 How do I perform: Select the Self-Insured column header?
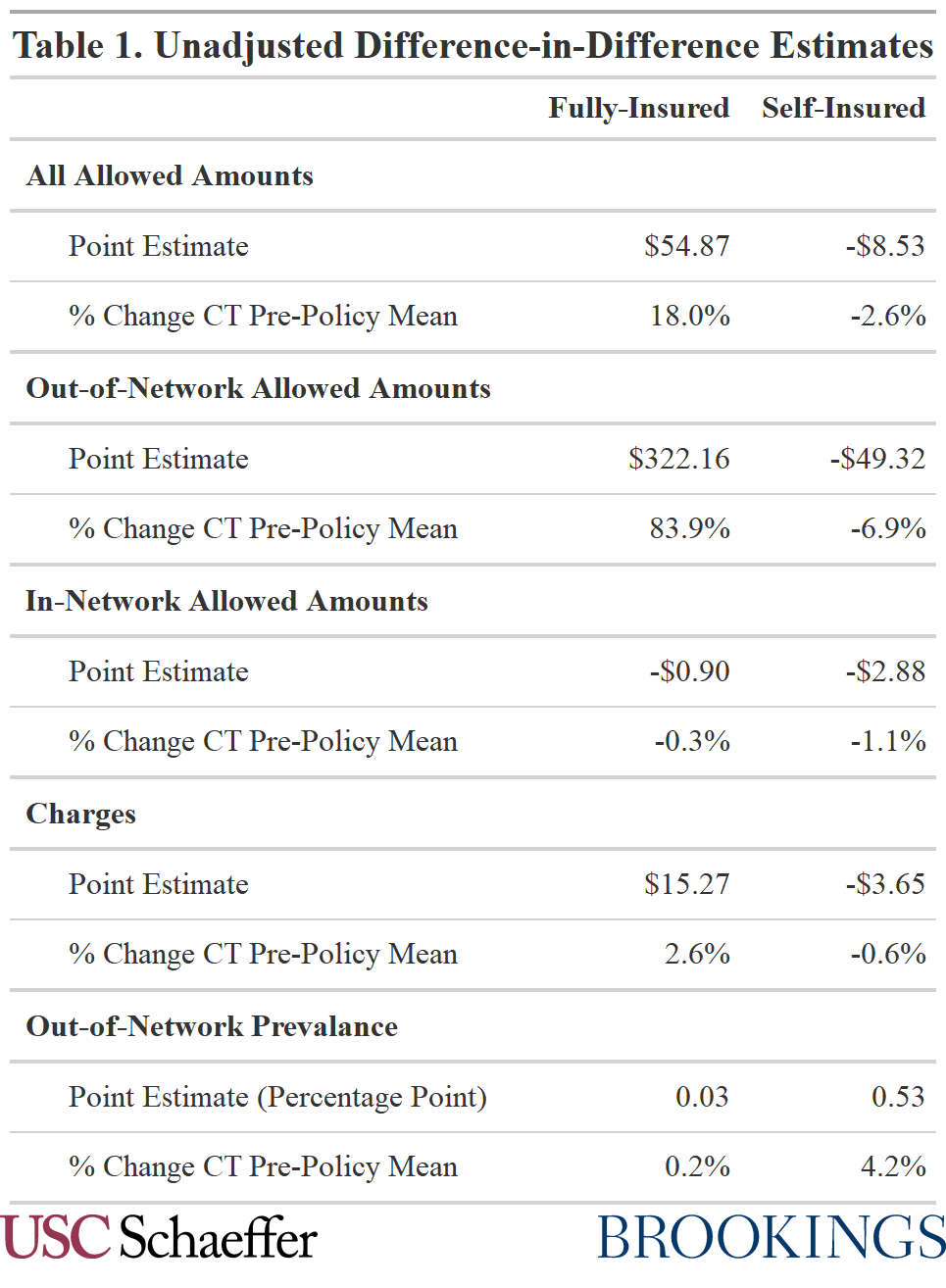843,108
